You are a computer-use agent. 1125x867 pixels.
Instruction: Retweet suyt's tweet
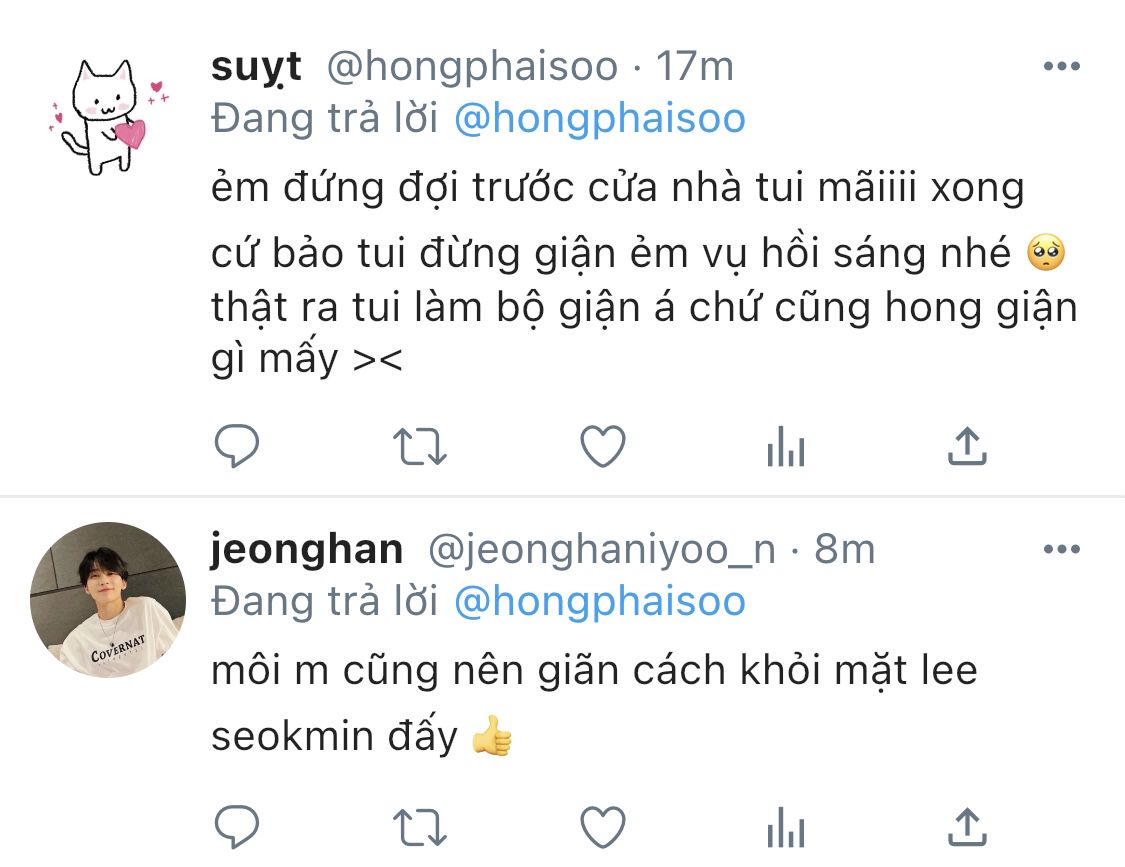(x=420, y=446)
